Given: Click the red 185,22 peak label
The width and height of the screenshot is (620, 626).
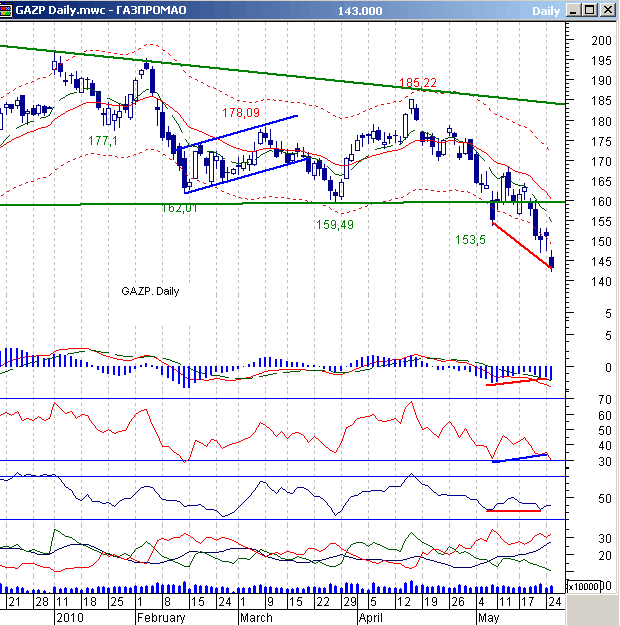Looking at the screenshot, I should (418, 83).
